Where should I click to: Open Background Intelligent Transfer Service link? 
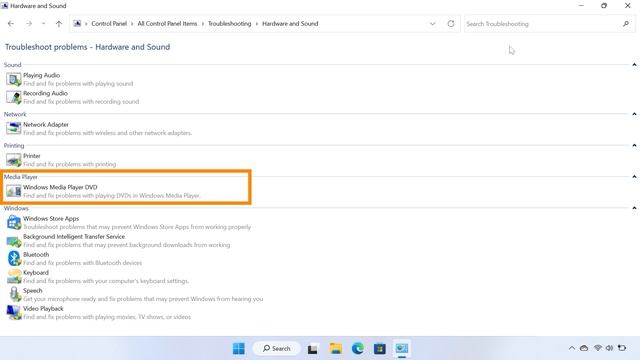coord(74,237)
